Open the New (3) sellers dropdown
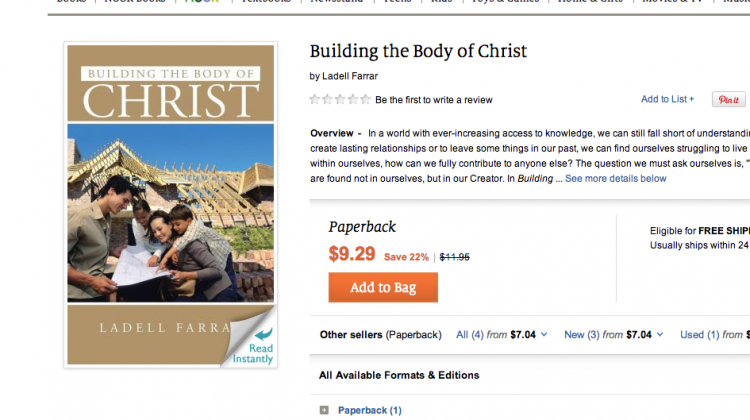 coord(608,335)
